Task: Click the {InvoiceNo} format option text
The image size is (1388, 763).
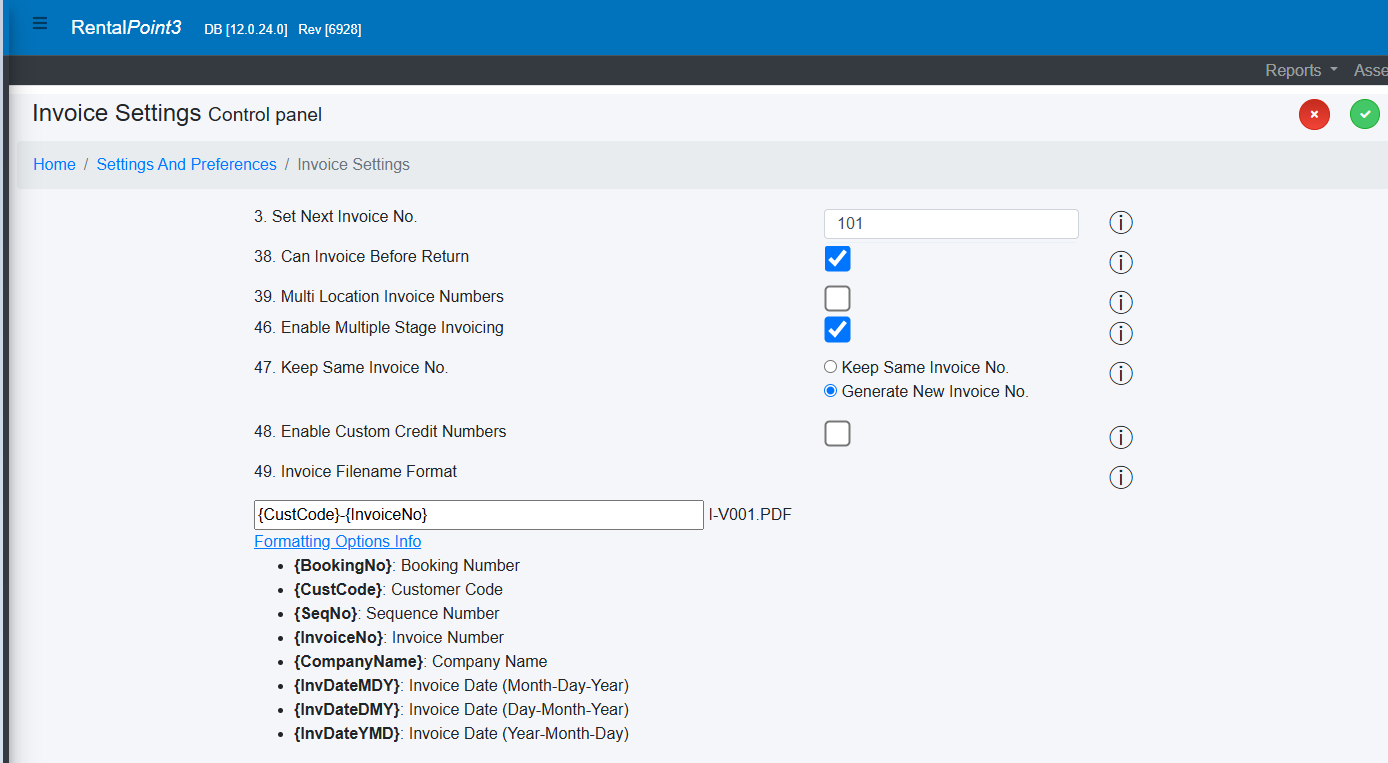Action: point(338,637)
